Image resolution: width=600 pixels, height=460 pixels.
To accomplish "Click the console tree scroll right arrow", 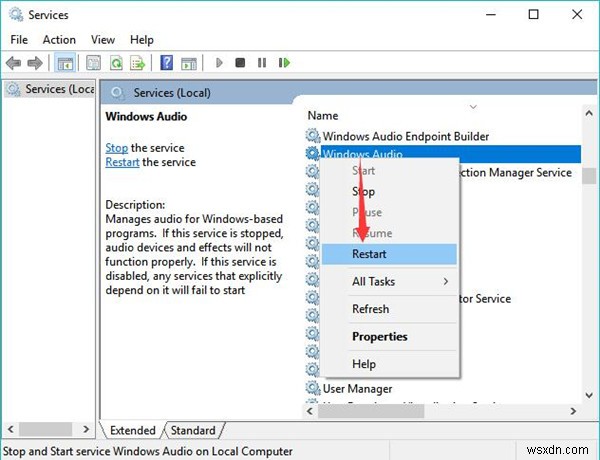I will pyautogui.click(x=86, y=429).
